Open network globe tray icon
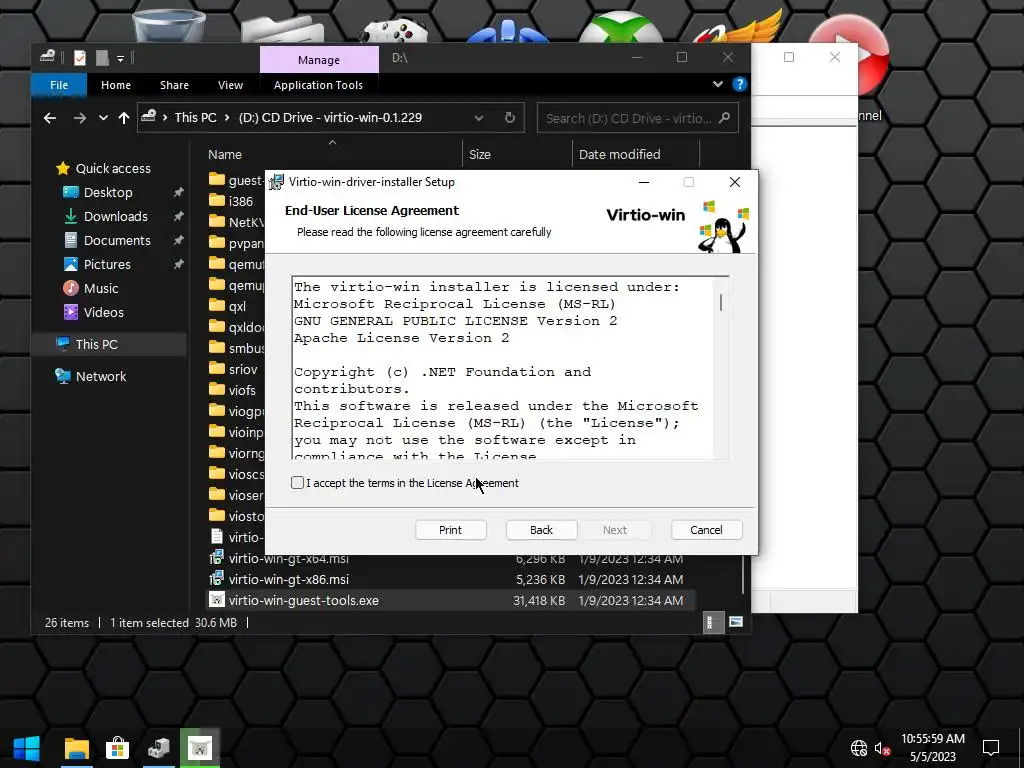Viewport: 1024px width, 768px height. (x=859, y=748)
